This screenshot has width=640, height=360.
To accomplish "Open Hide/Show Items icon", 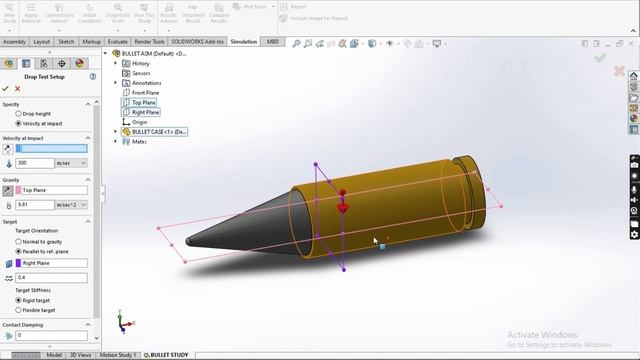I will (x=389, y=43).
